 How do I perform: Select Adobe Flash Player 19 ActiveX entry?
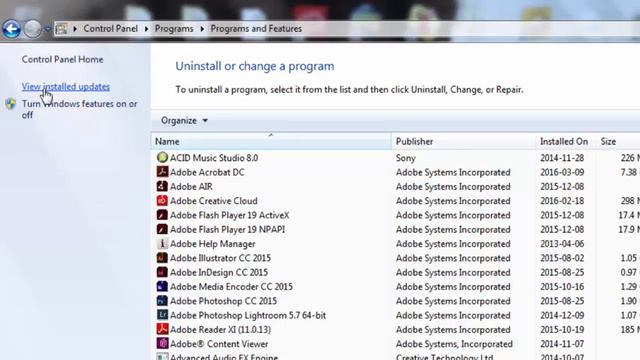pos(229,215)
